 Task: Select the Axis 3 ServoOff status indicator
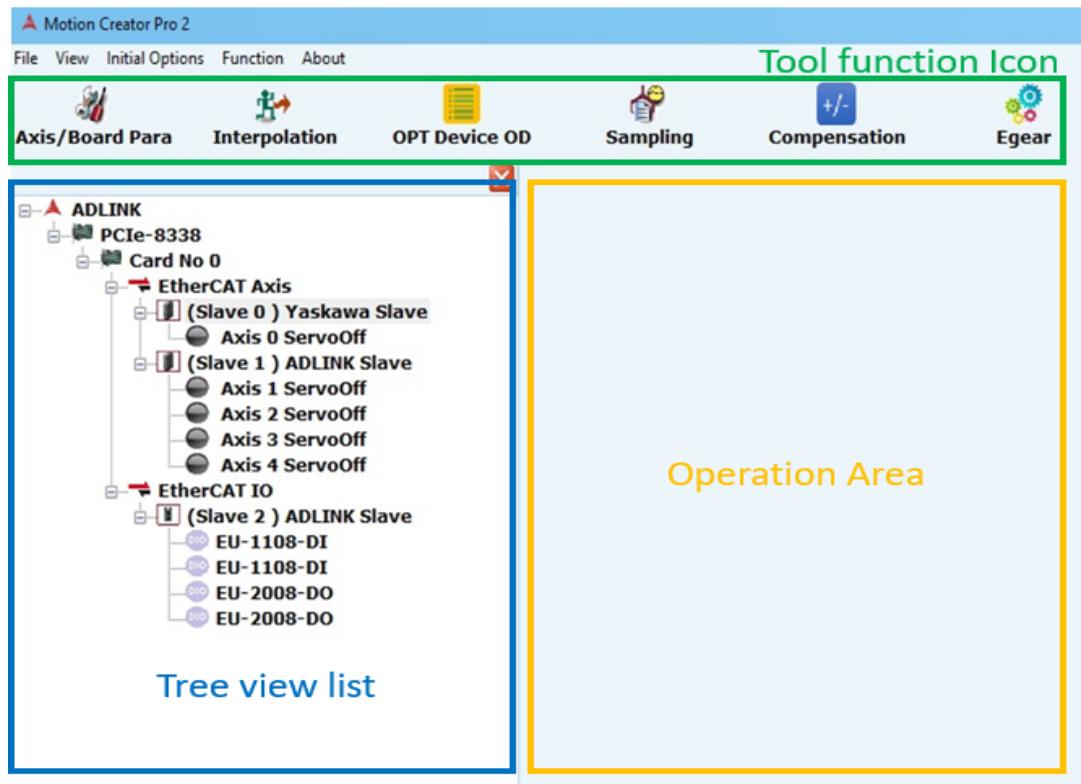tap(197, 439)
